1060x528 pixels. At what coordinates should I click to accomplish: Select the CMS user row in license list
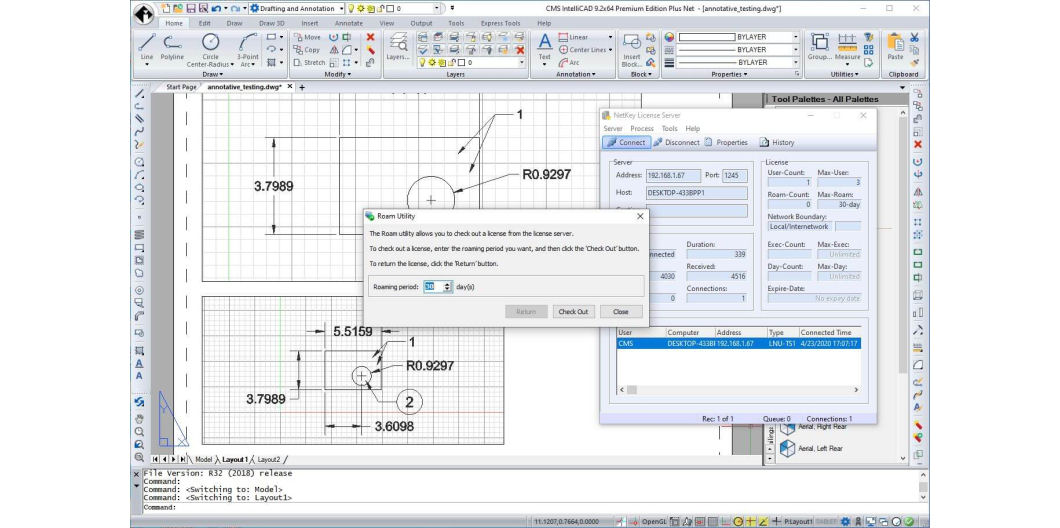tap(739, 343)
